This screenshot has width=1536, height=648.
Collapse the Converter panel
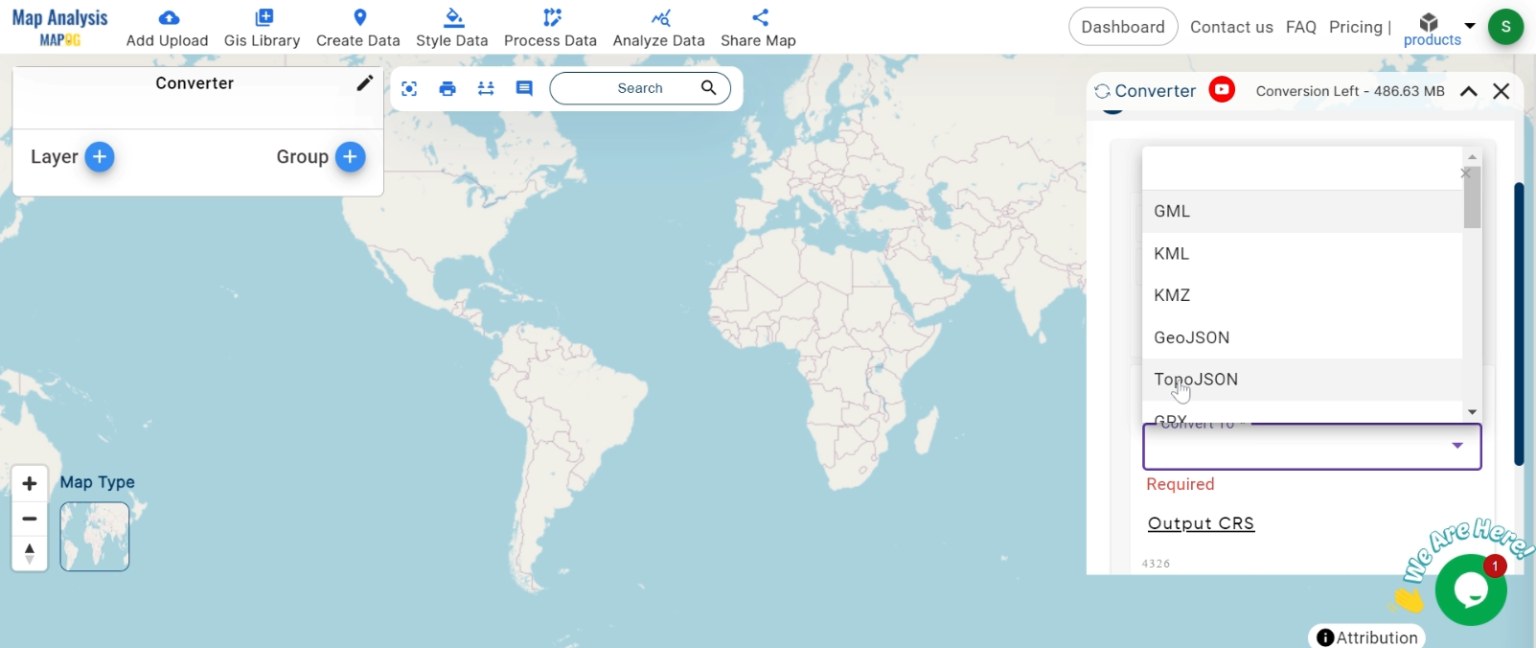[1468, 90]
